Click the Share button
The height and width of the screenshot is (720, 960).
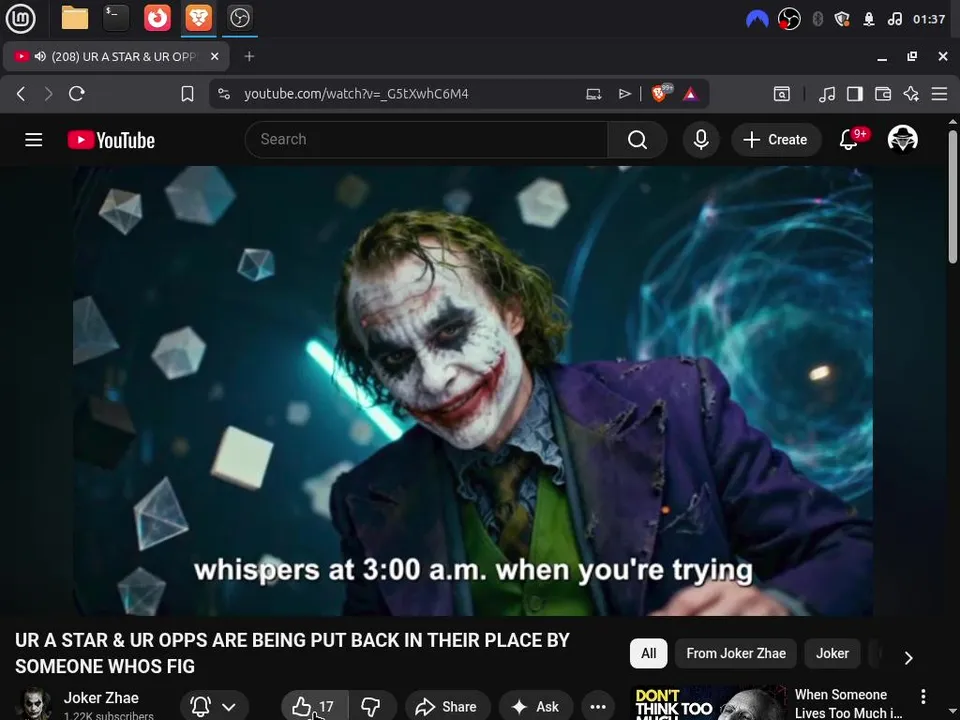tap(448, 707)
